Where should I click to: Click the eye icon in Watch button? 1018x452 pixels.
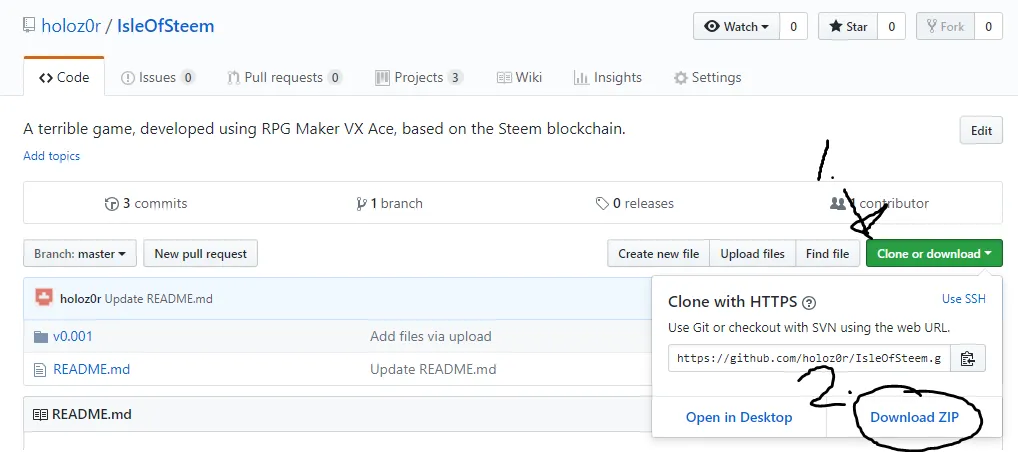pyautogui.click(x=712, y=27)
